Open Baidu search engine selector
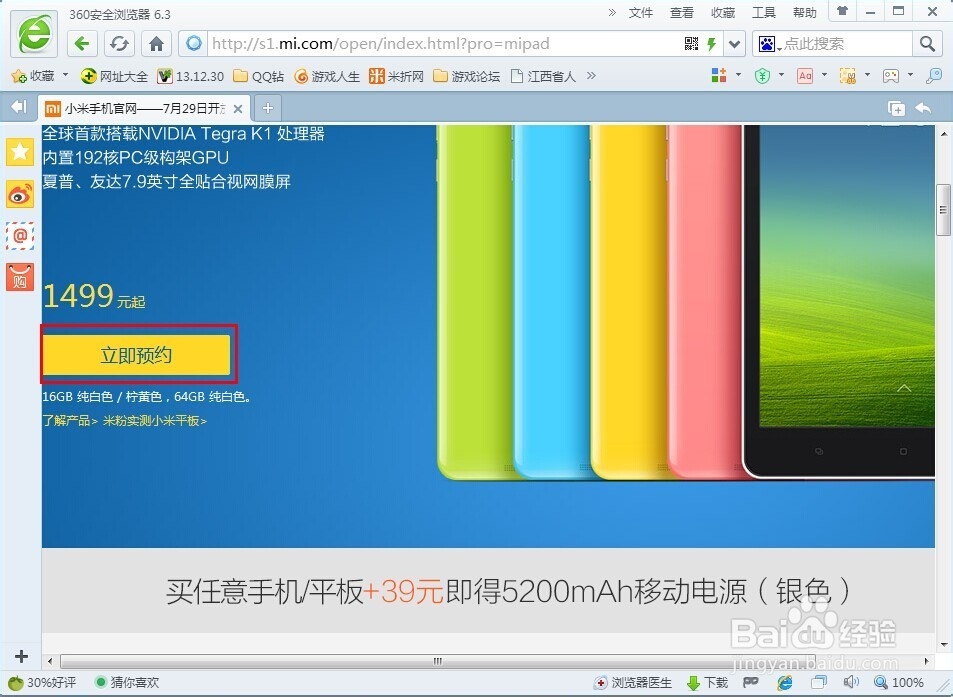Image resolution: width=953 pixels, height=697 pixels. point(768,44)
